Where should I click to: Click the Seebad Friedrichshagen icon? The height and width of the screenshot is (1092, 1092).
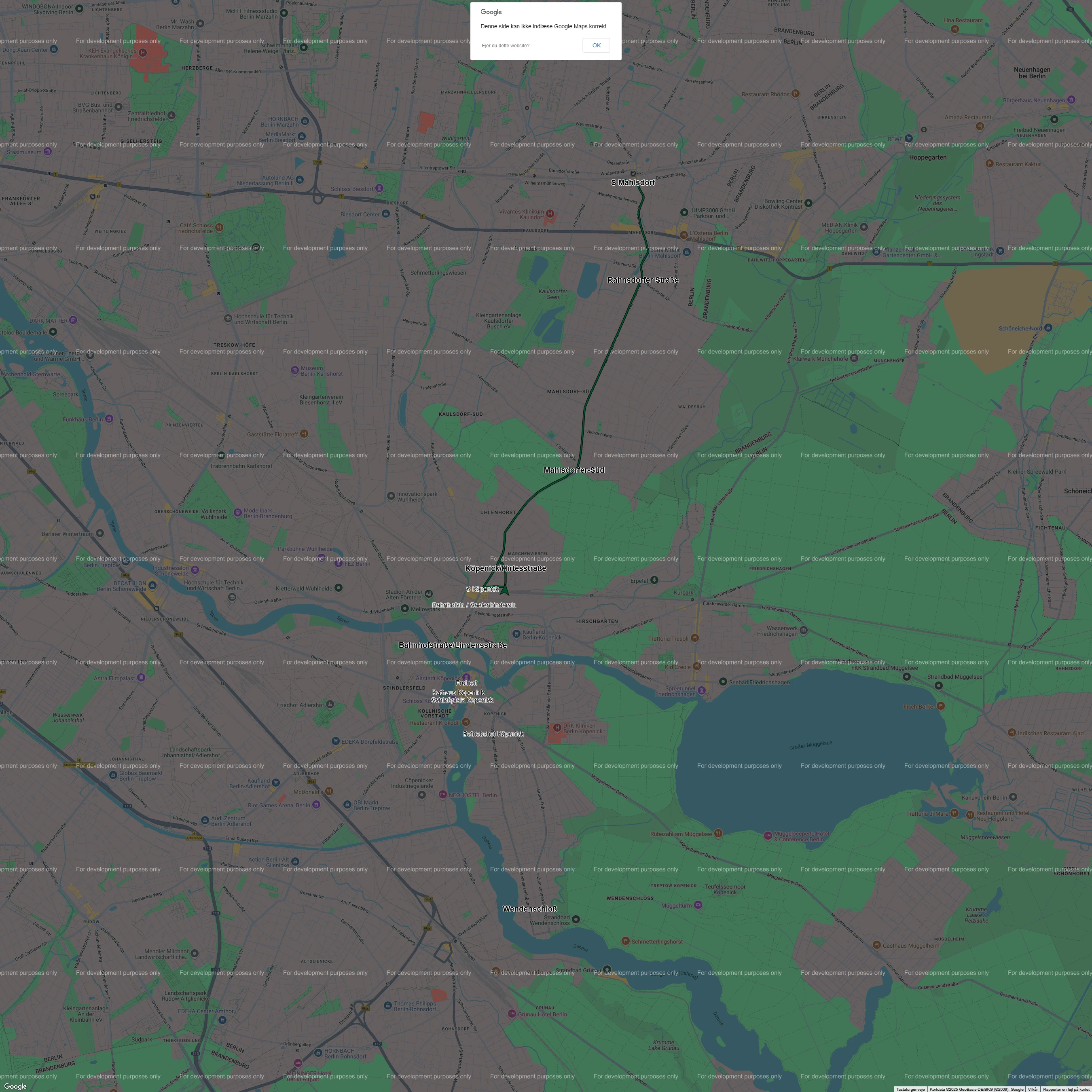722,681
